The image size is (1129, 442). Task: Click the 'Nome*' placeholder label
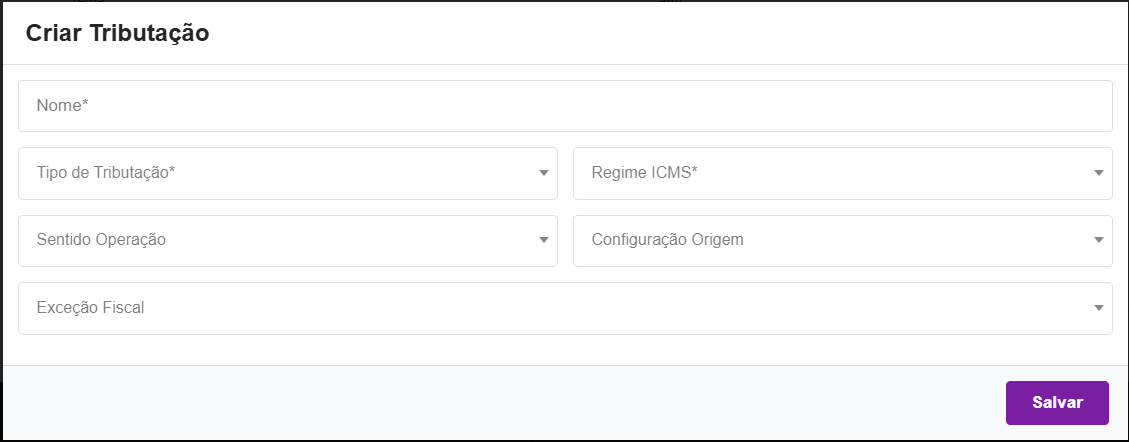pyautogui.click(x=63, y=105)
